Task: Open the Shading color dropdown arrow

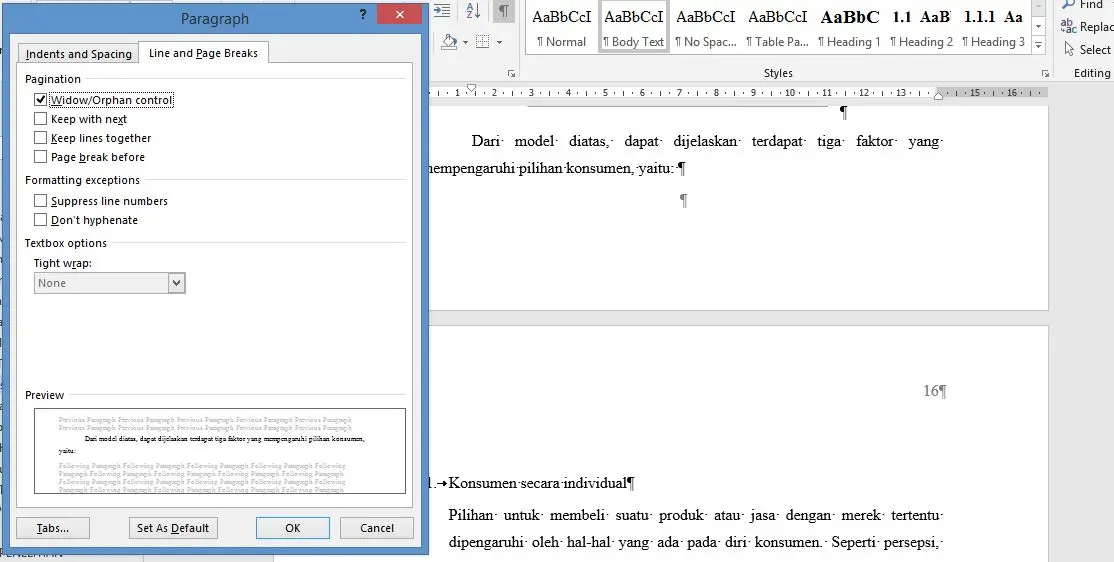Action: (465, 43)
